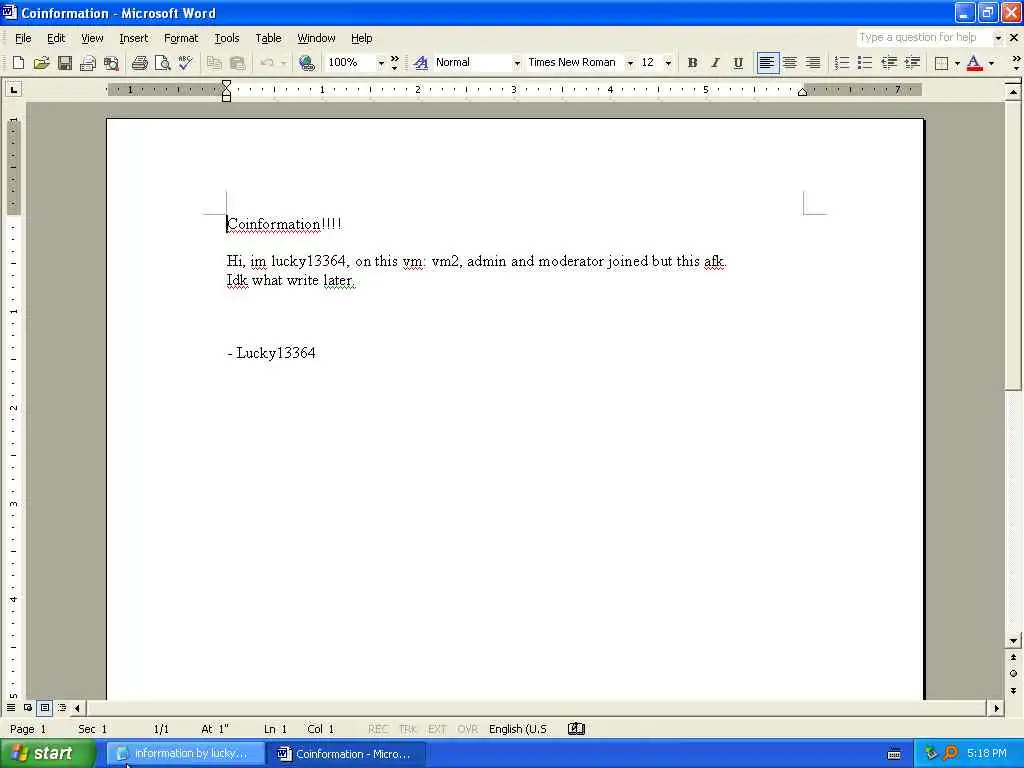
Task: Switch to Web Layout view
Action: click(27, 707)
